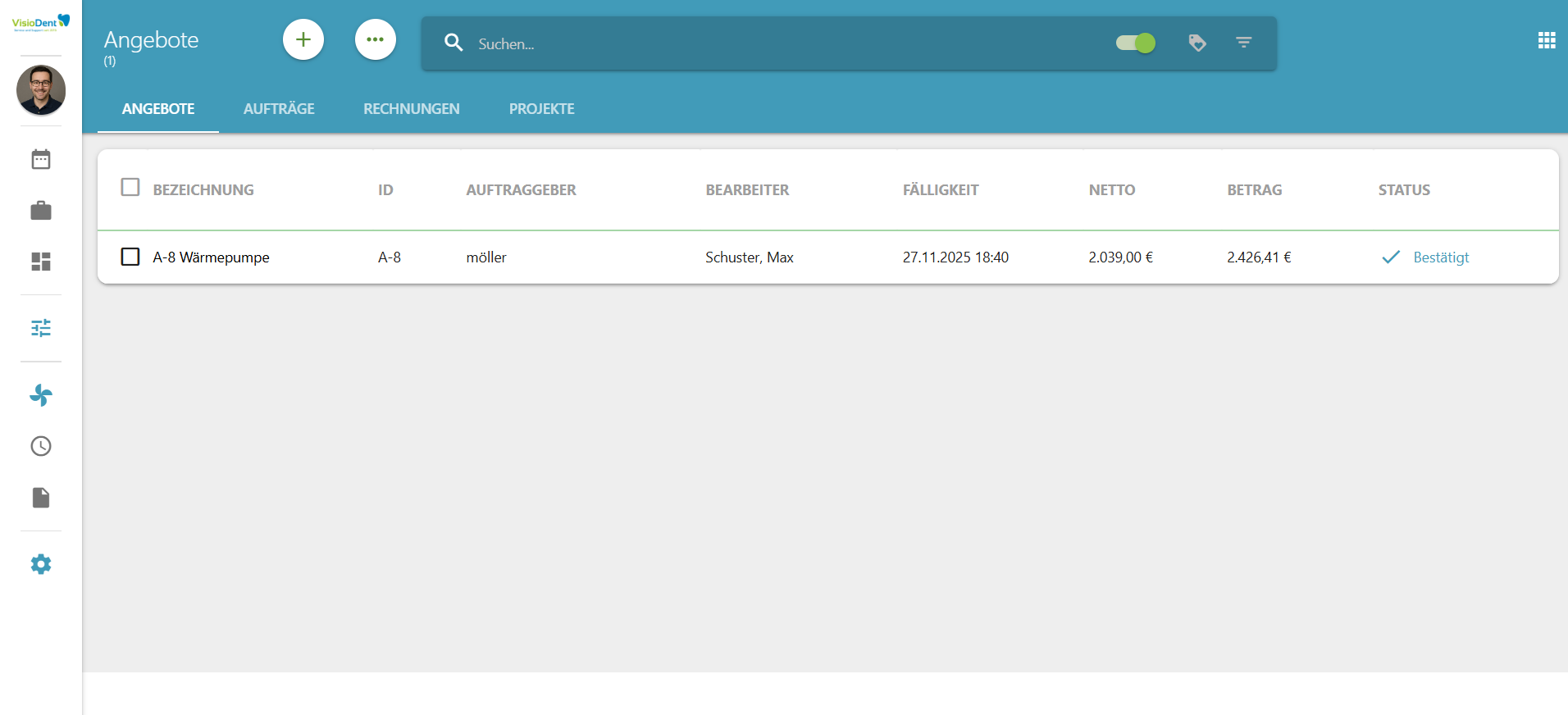Click the briefcase icon in sidebar
The height and width of the screenshot is (715, 1568).
[41, 211]
